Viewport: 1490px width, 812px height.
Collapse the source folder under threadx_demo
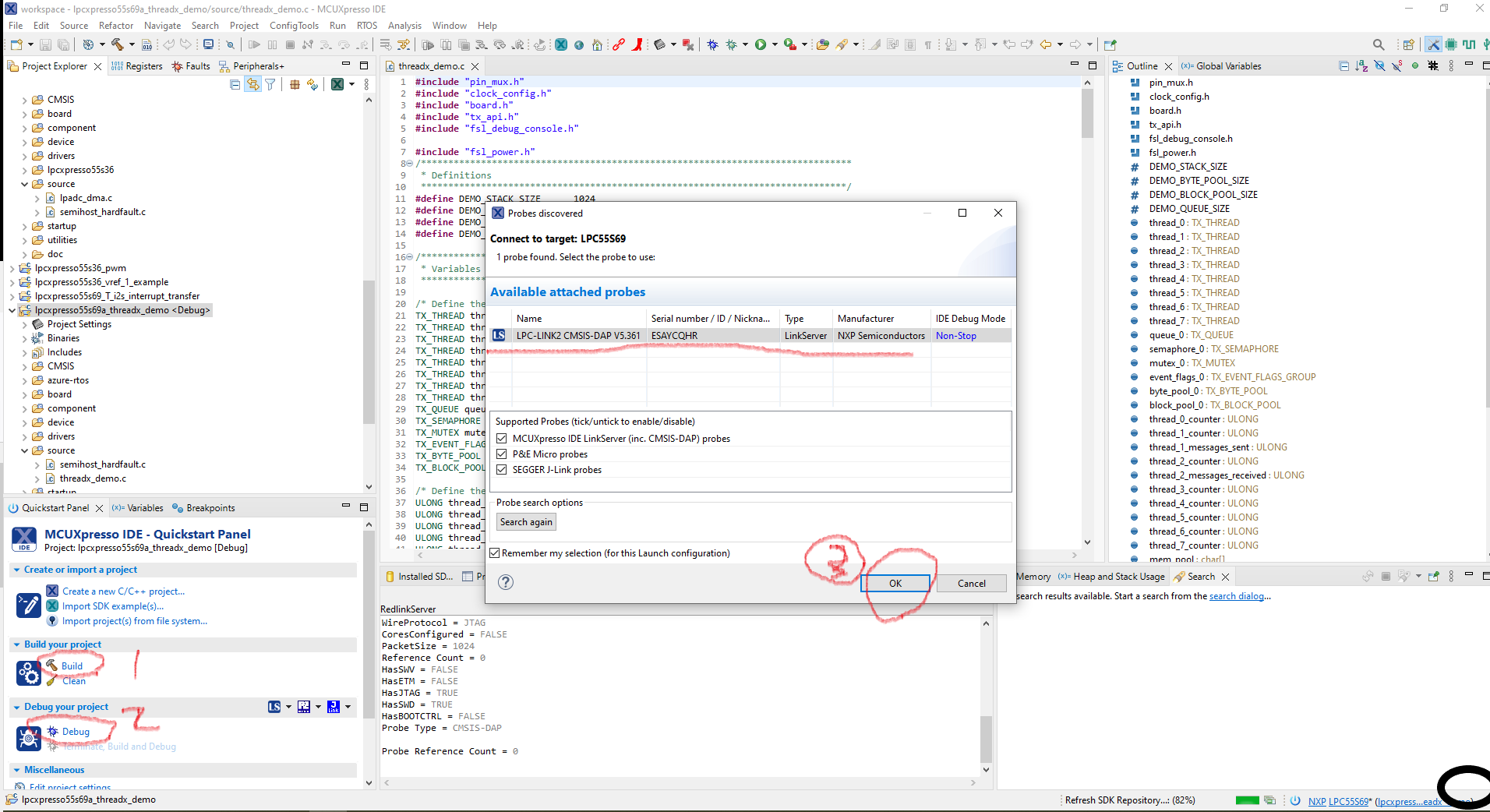tap(25, 450)
